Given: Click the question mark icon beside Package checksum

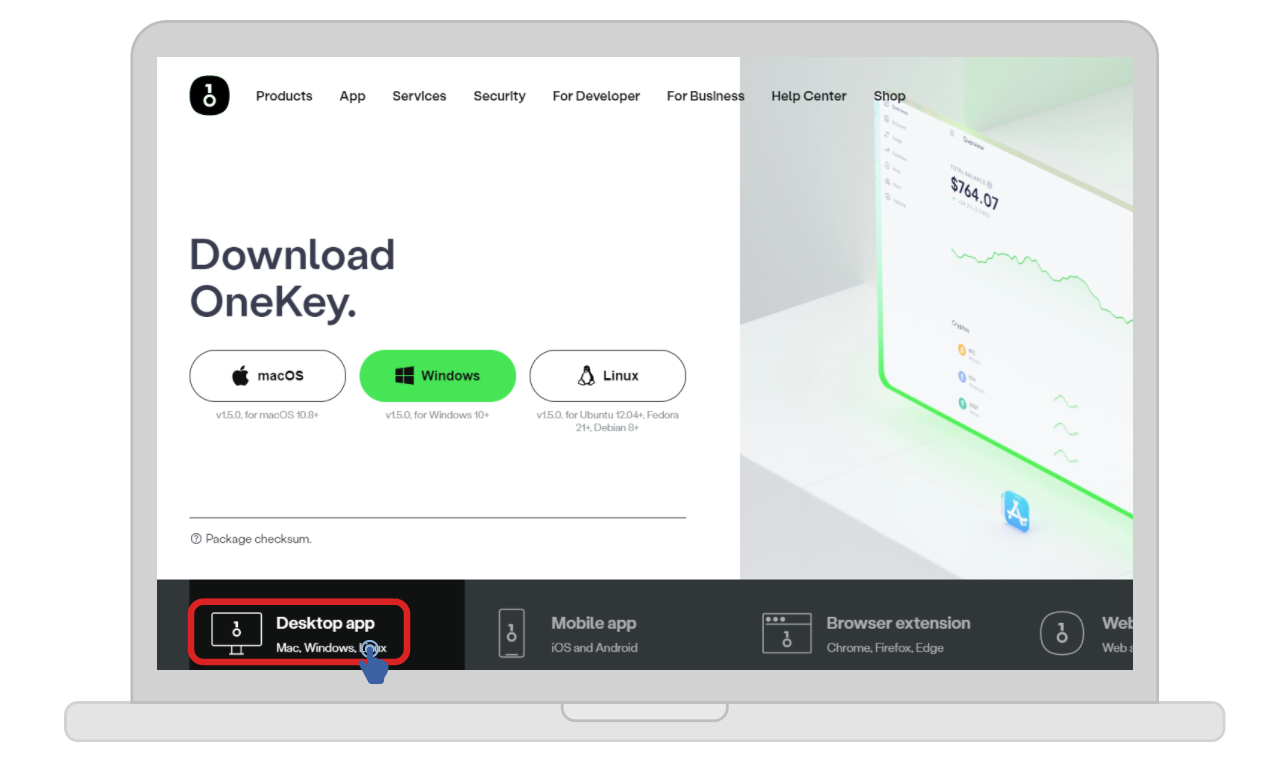Looking at the screenshot, I should tap(196, 539).
